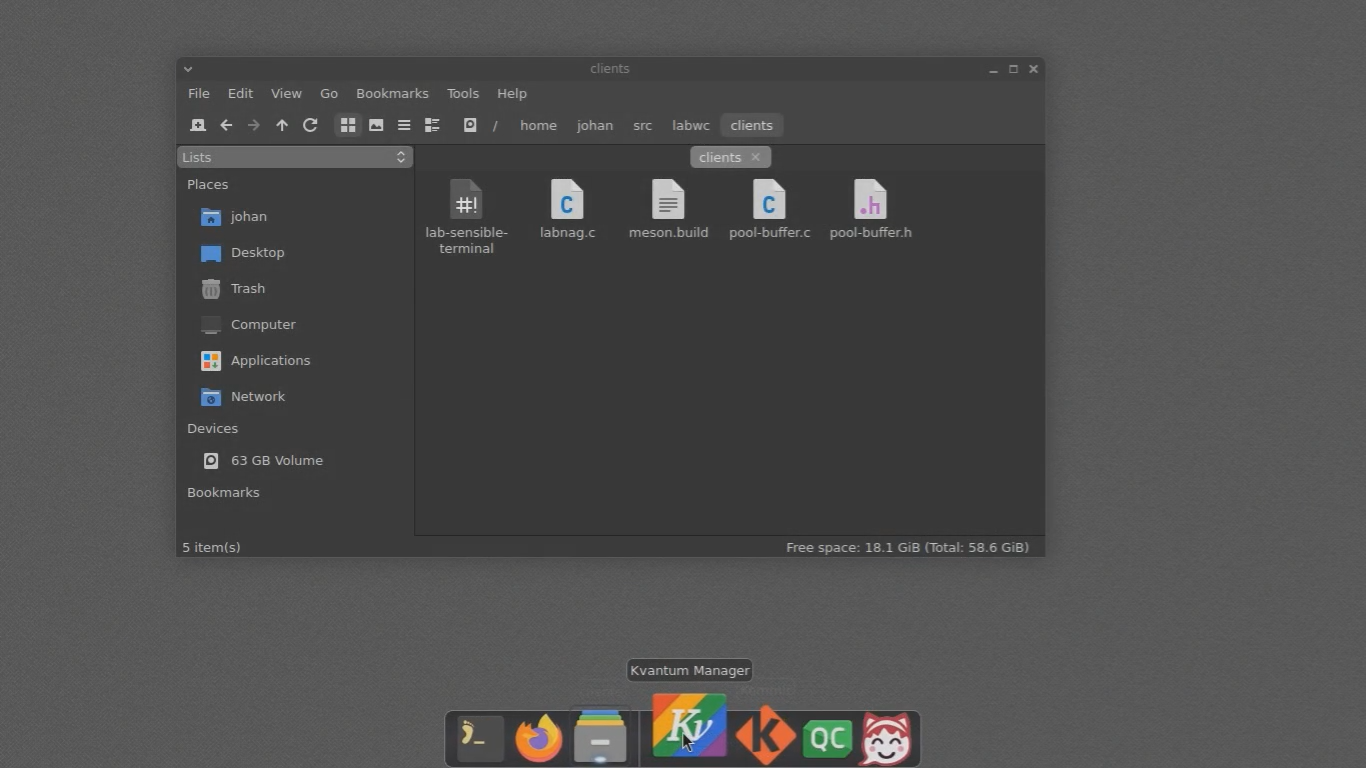Image resolution: width=1366 pixels, height=768 pixels.
Task: Select the pool-buffer.h file
Action: pyautogui.click(x=870, y=211)
